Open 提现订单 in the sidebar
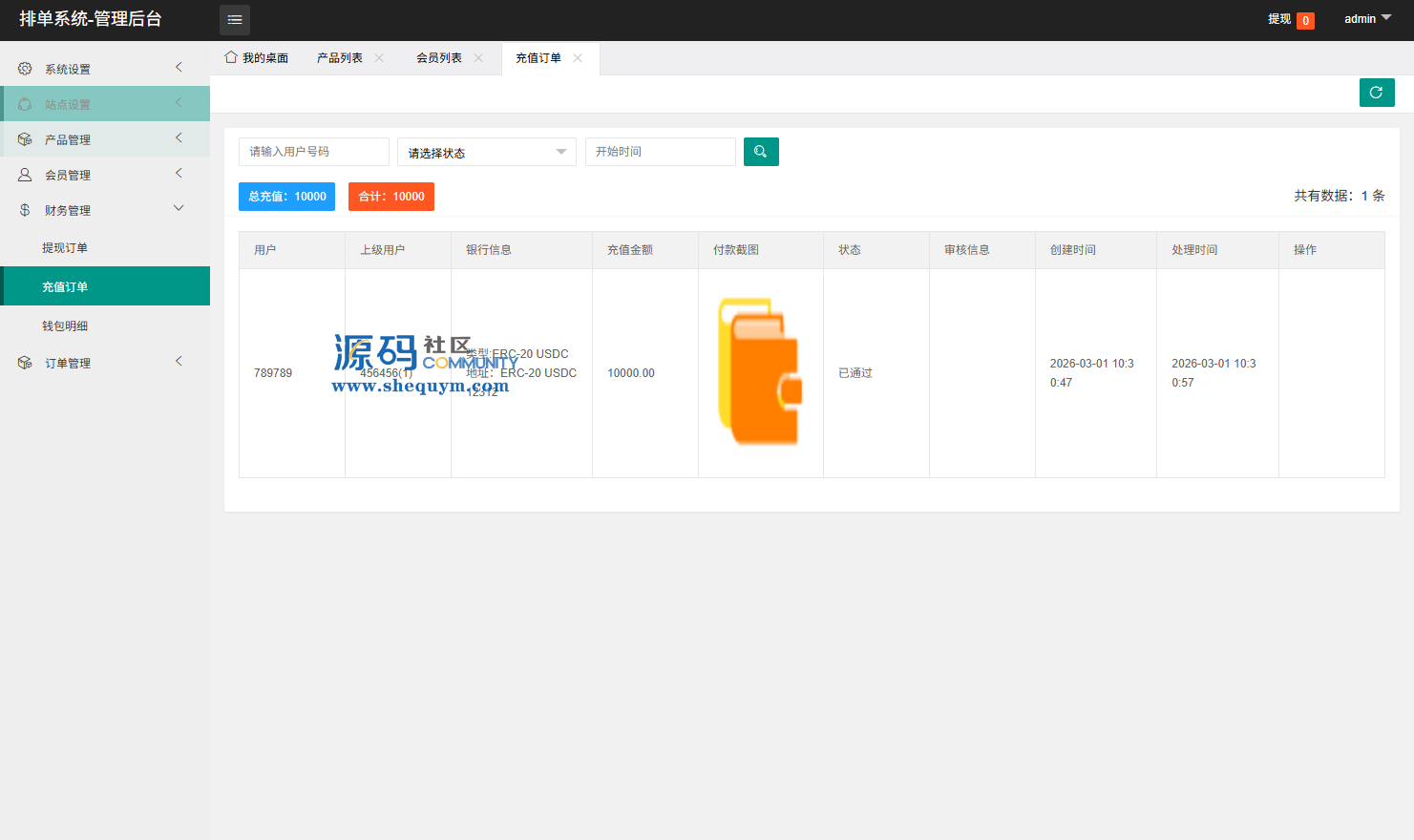The width and height of the screenshot is (1414, 840). (x=65, y=248)
